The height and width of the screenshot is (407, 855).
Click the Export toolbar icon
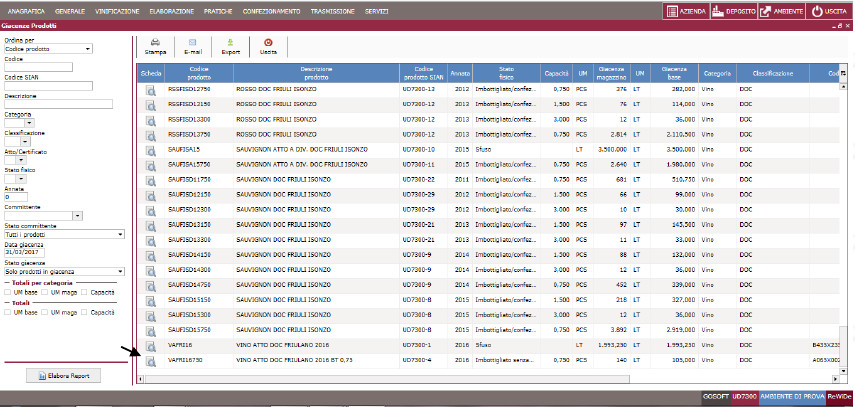pyautogui.click(x=231, y=43)
